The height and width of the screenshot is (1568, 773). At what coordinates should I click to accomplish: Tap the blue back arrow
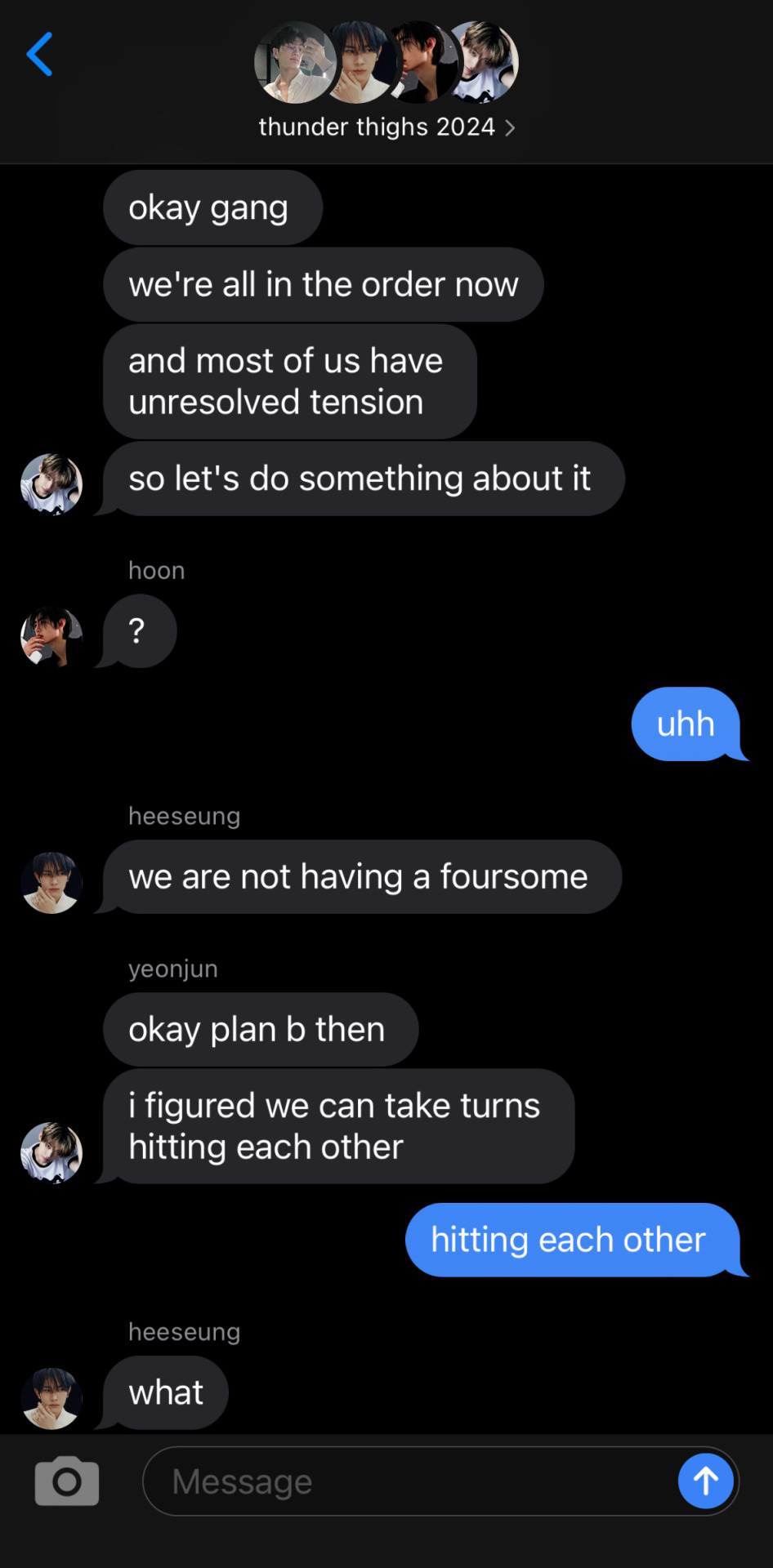(x=39, y=55)
